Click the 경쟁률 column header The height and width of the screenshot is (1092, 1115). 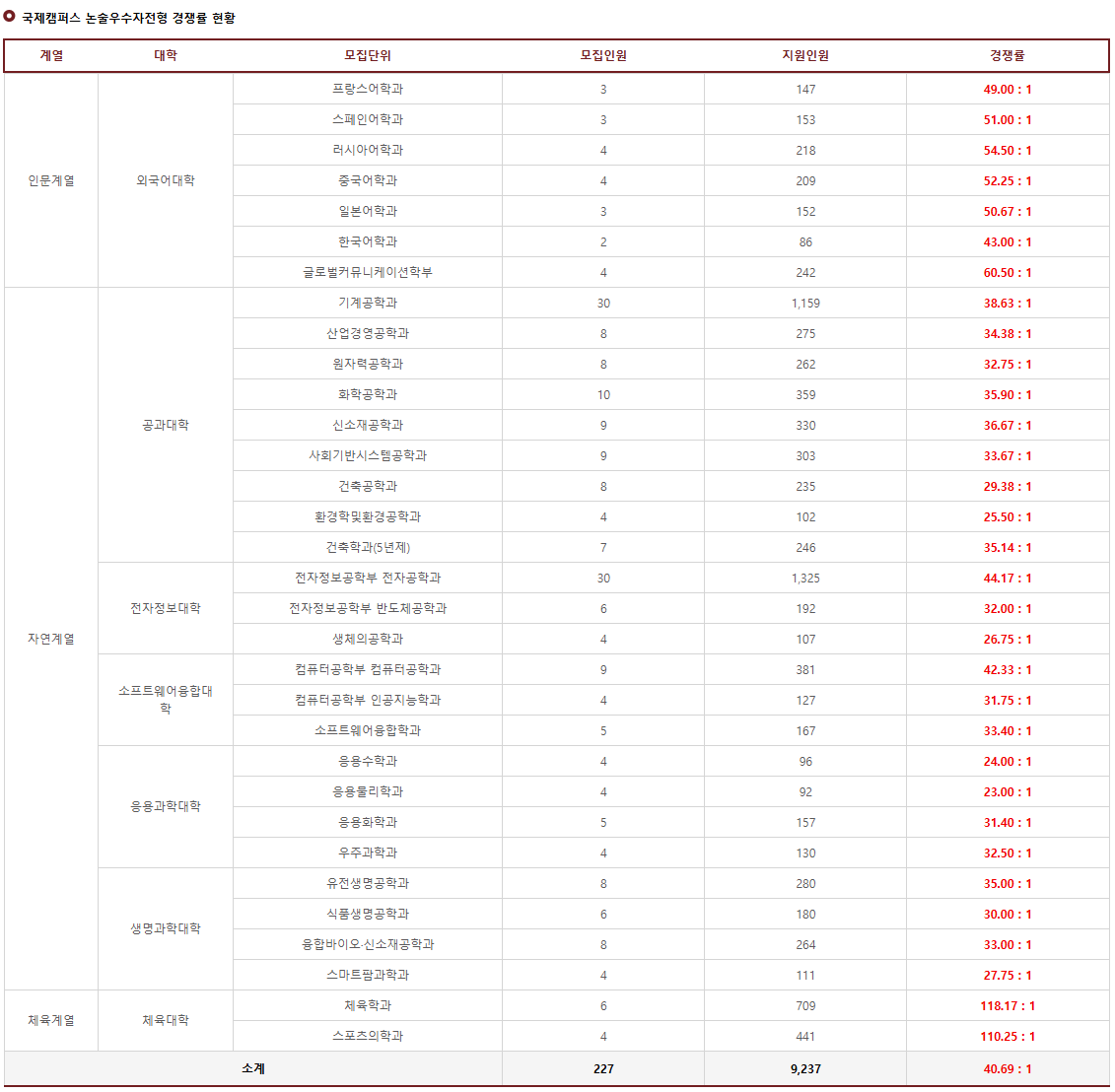(1007, 55)
